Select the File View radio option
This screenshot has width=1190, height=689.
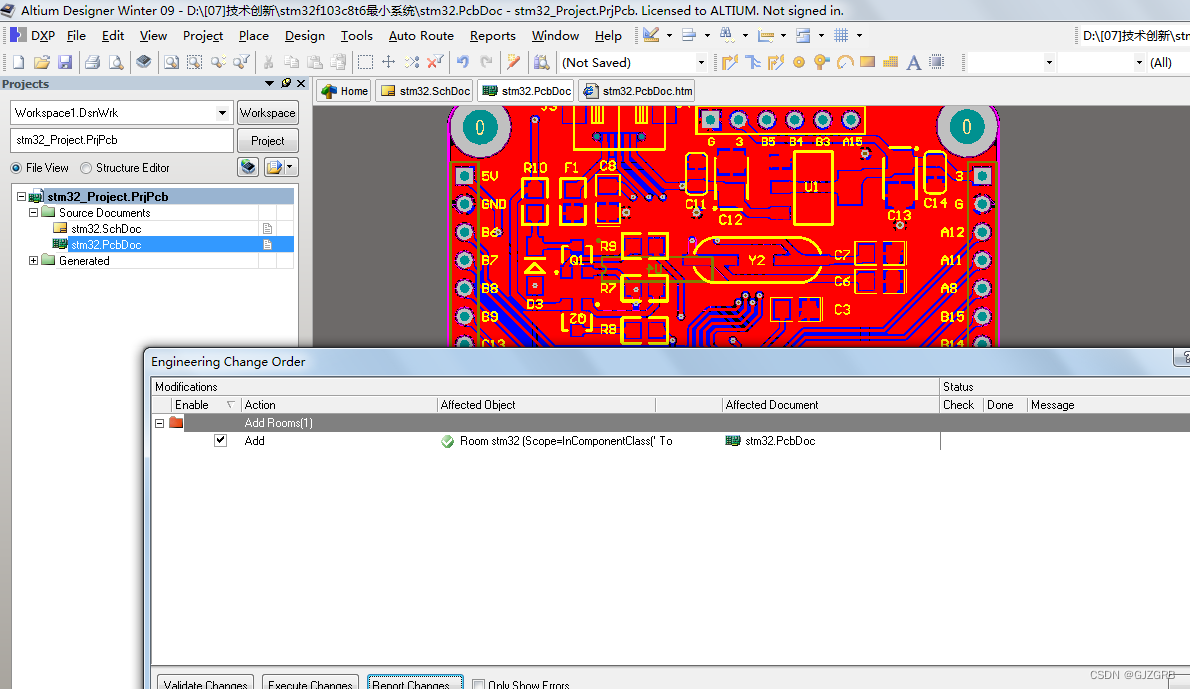click(16, 168)
